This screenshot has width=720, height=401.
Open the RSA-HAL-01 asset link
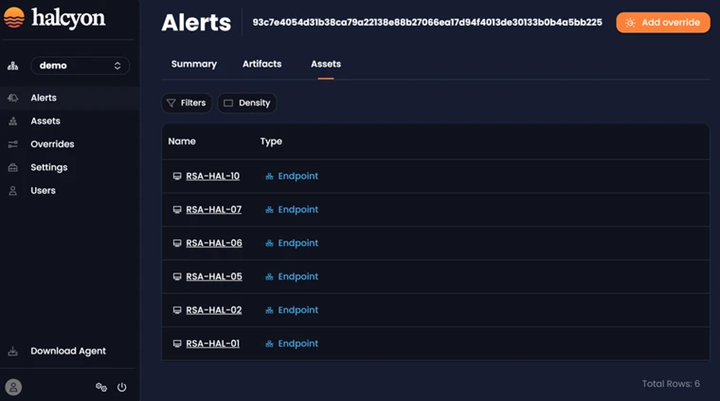click(213, 344)
